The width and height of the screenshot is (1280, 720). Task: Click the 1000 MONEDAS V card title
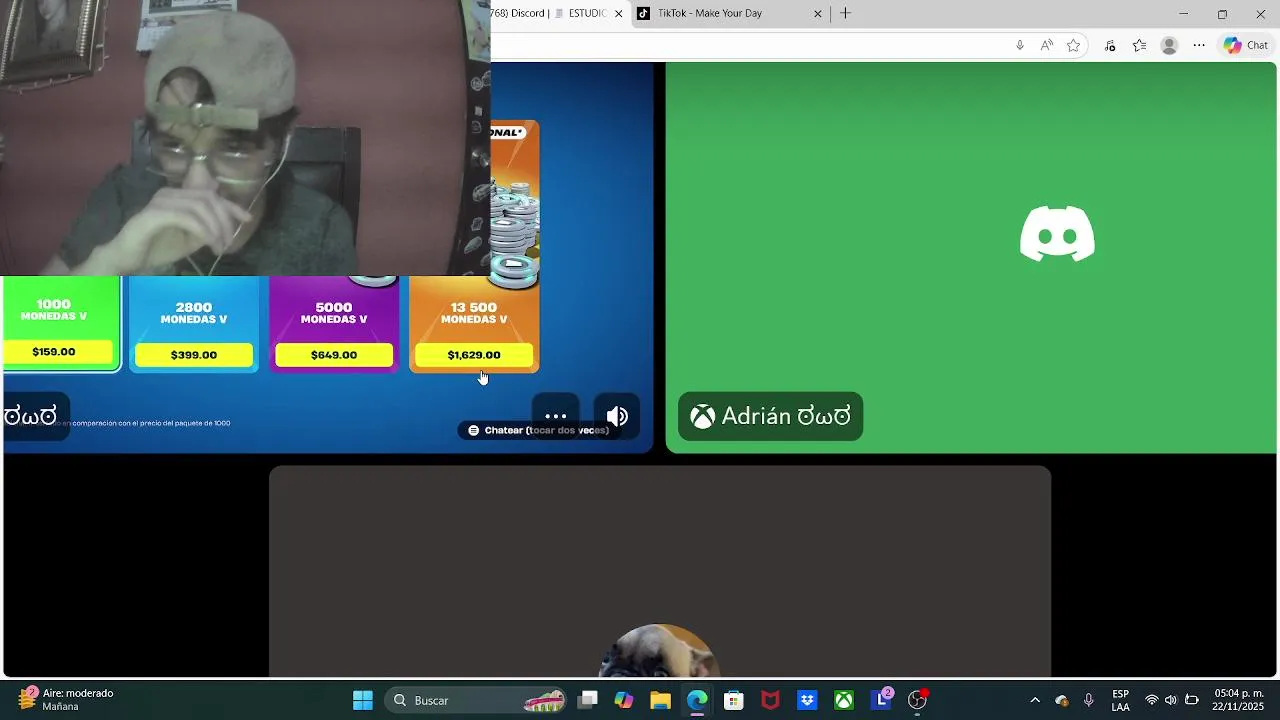click(x=54, y=310)
